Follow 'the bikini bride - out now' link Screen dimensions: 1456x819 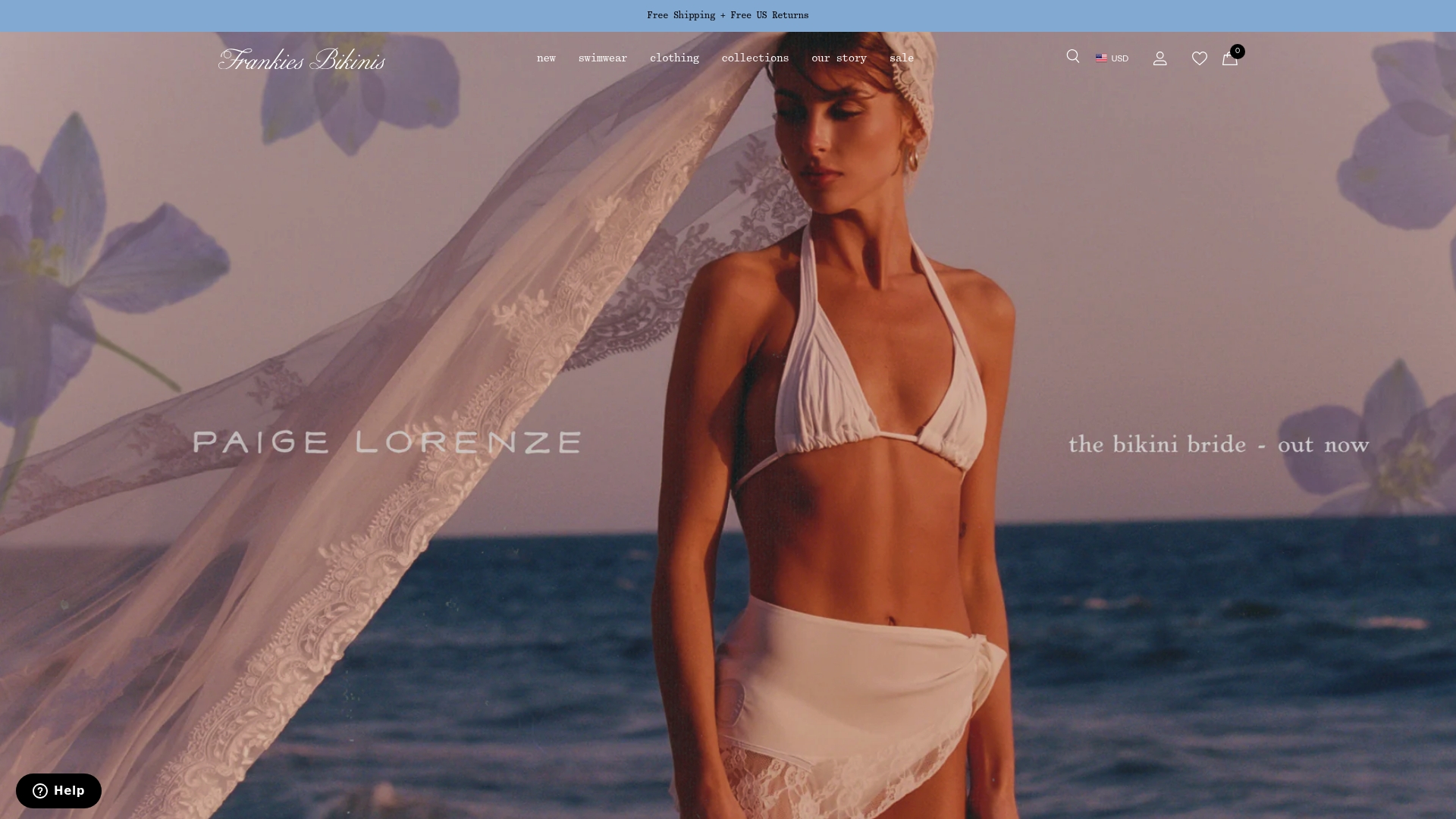[x=1219, y=444]
